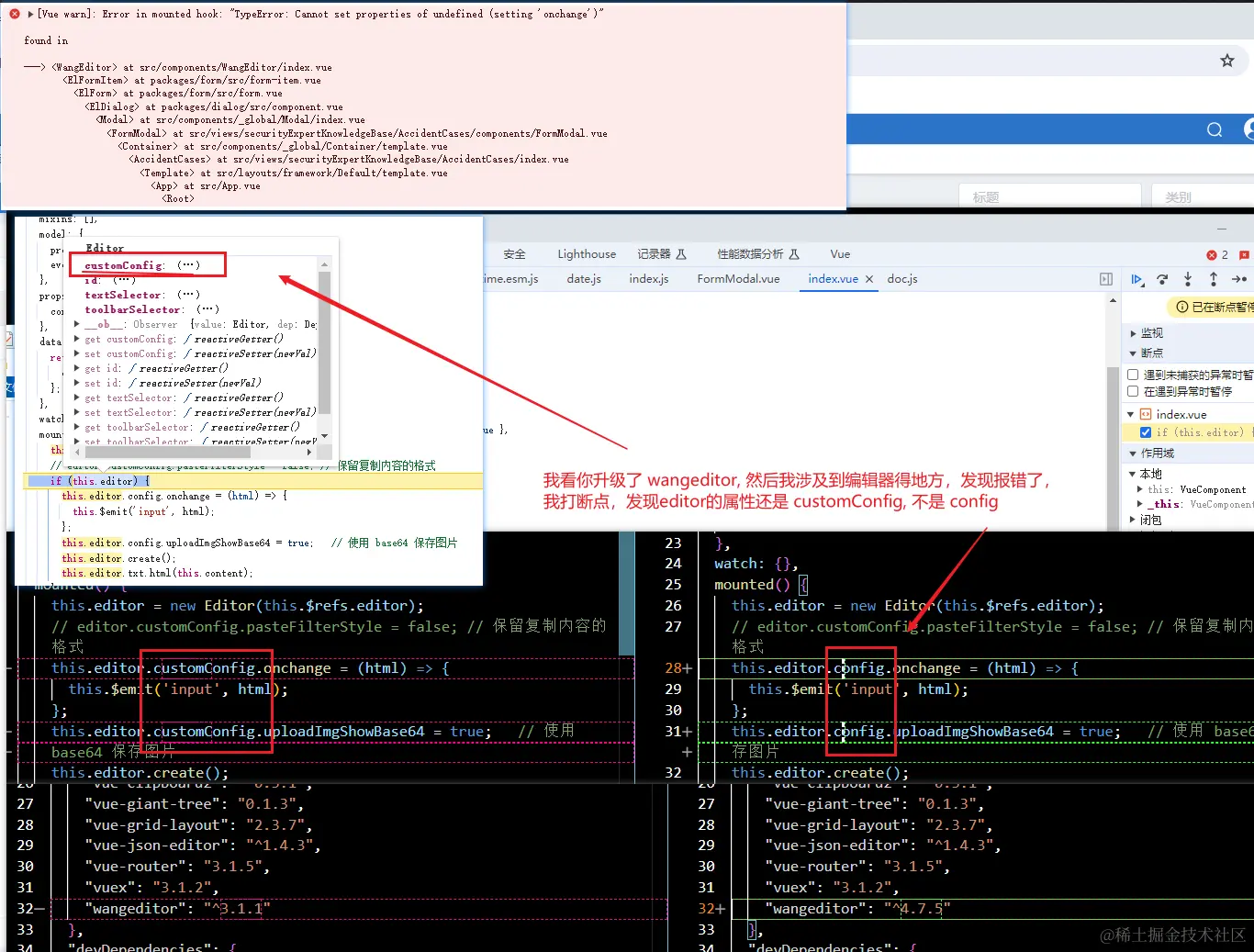This screenshot has height=952, width=1254.
Task: Open the Vue DevTools tab
Action: 840,254
